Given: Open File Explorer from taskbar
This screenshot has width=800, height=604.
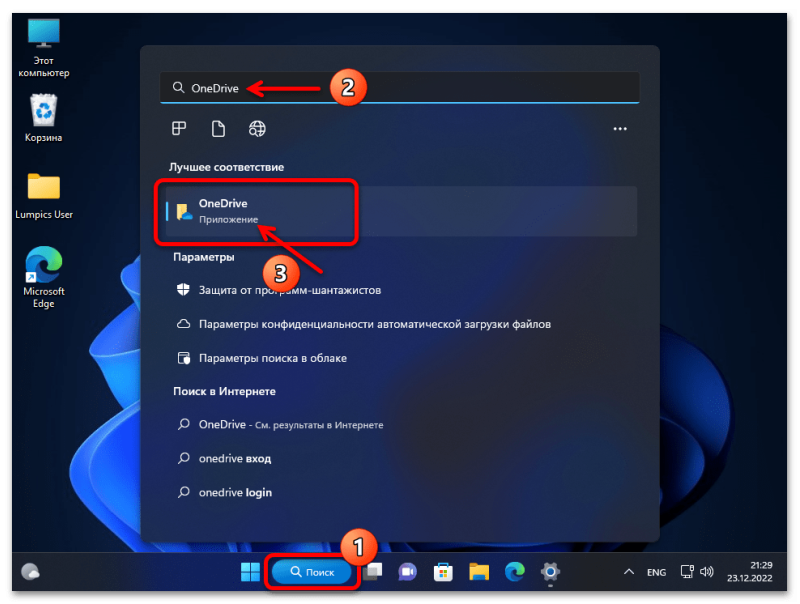Looking at the screenshot, I should pyautogui.click(x=479, y=572).
